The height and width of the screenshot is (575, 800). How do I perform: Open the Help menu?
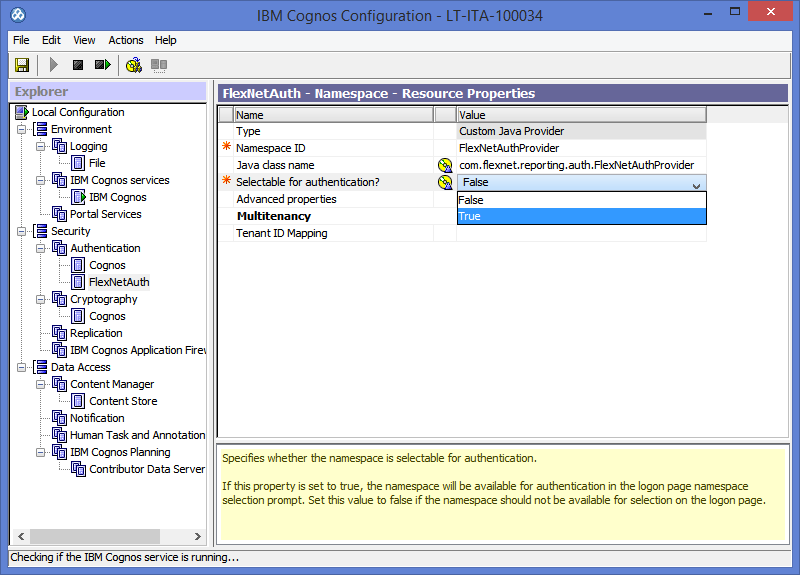pos(165,40)
